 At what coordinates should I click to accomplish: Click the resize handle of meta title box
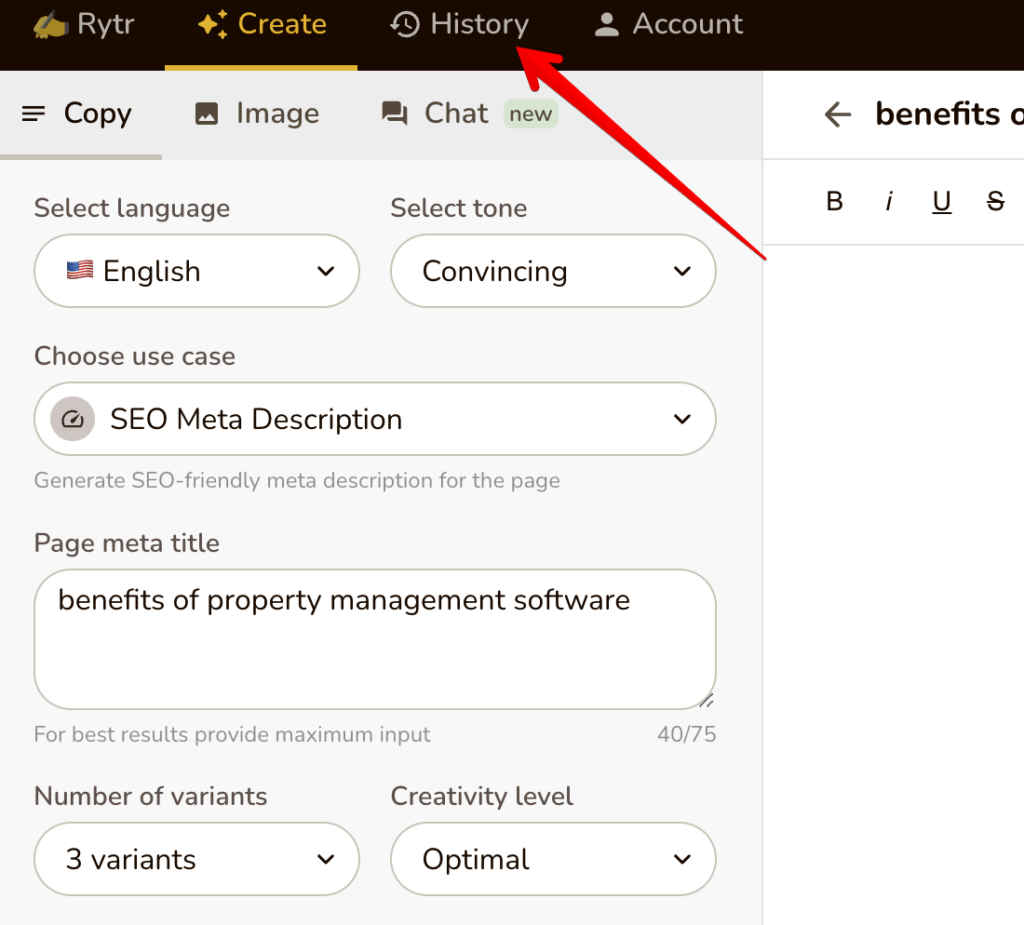[706, 700]
